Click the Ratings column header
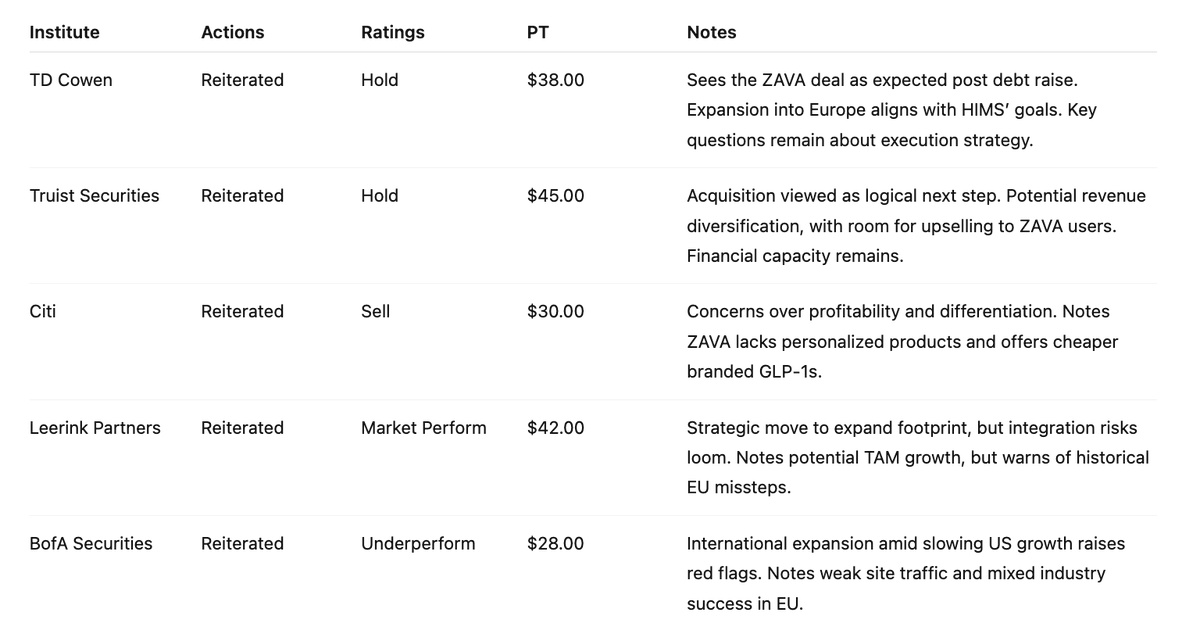This screenshot has height=641, width=1200. [393, 32]
